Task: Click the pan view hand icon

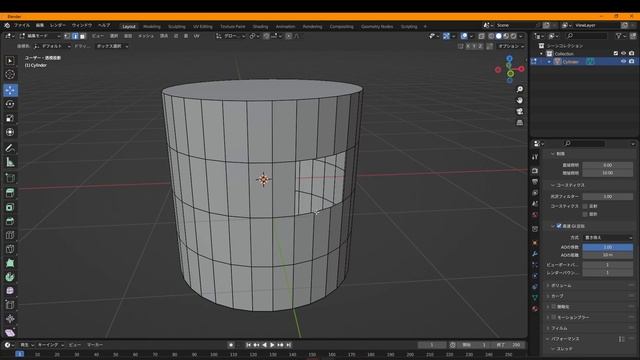Action: tap(520, 100)
